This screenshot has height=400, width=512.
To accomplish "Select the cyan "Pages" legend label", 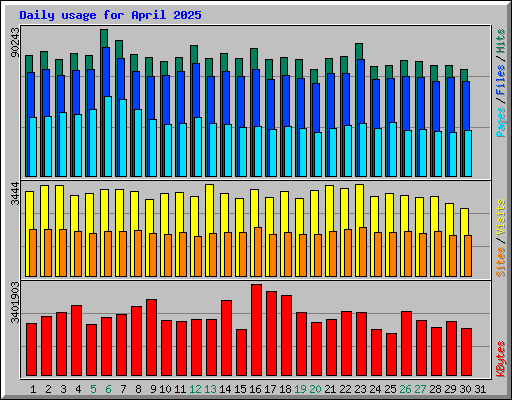I will [501, 122].
